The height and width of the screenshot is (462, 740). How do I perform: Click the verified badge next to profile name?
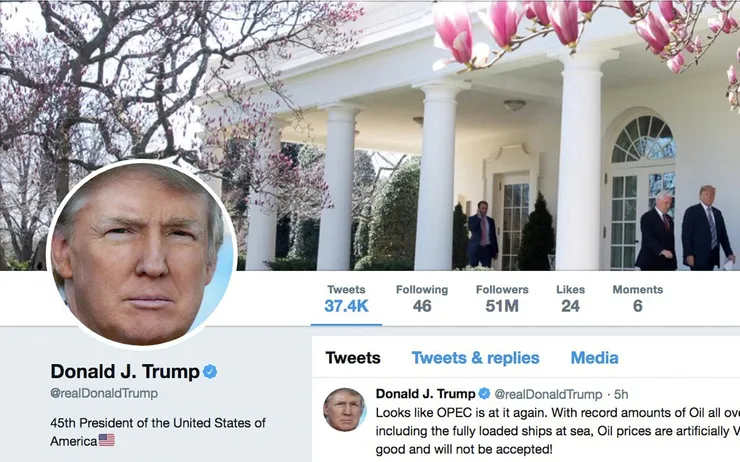click(210, 372)
